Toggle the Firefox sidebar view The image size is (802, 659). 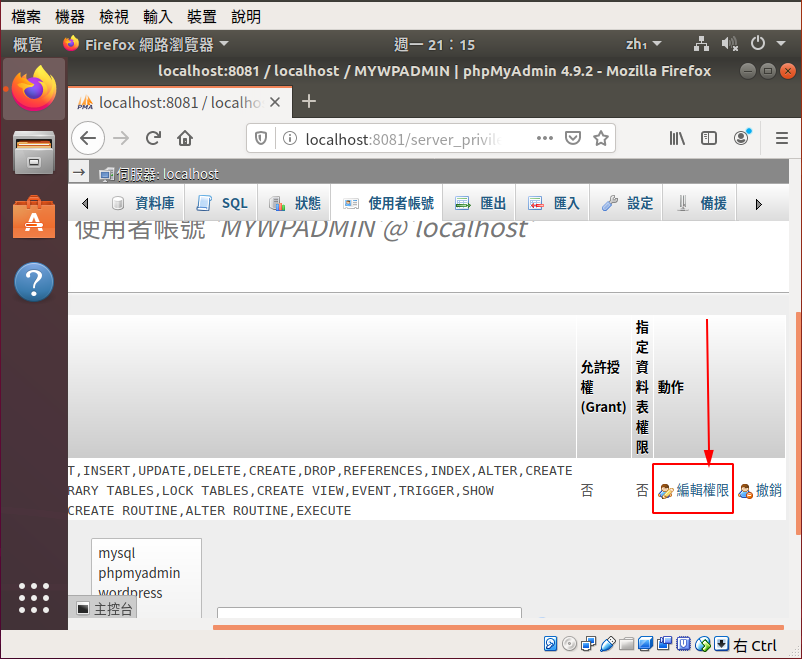[x=709, y=138]
